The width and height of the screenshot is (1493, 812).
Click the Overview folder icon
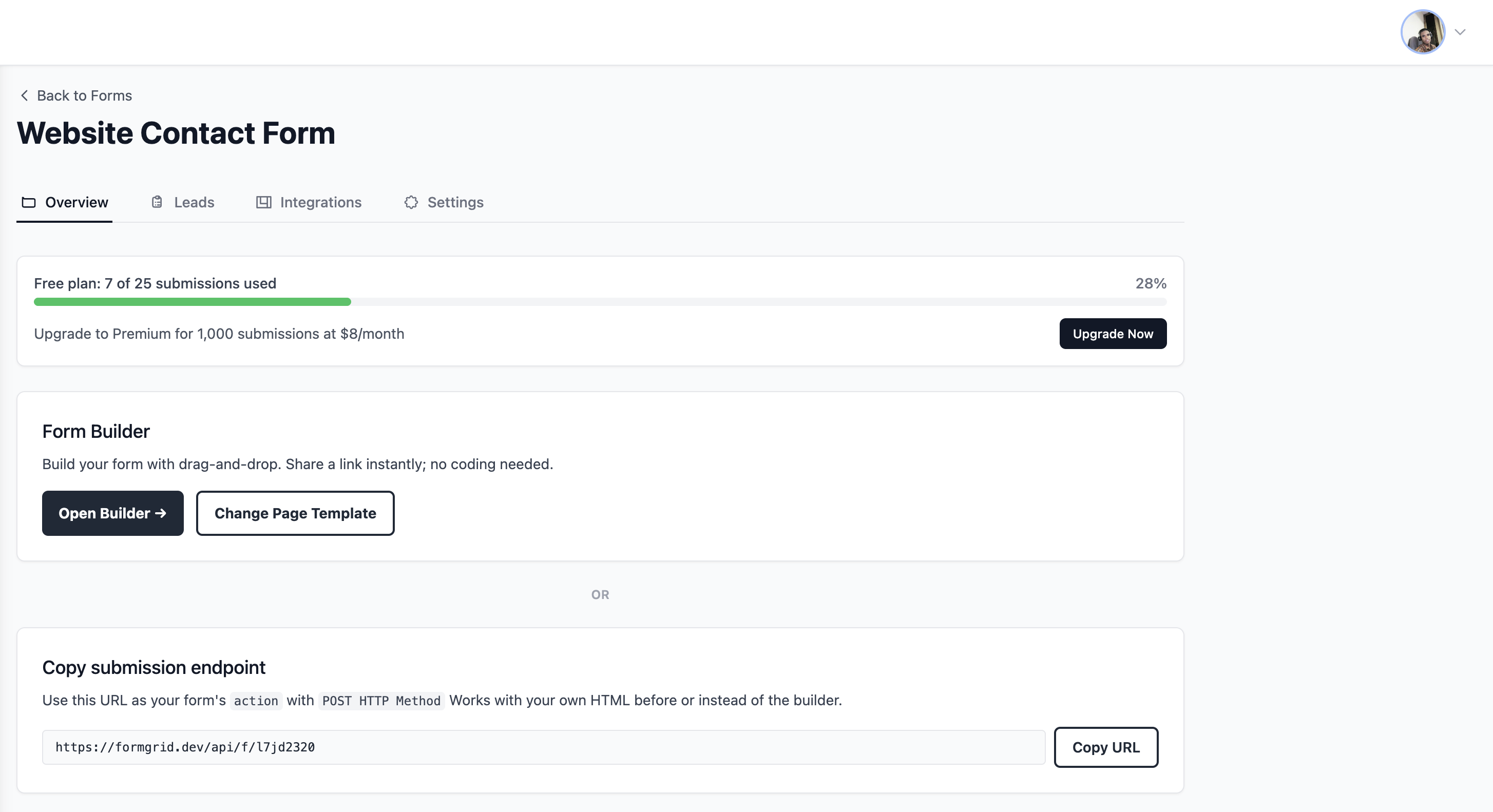click(x=28, y=202)
